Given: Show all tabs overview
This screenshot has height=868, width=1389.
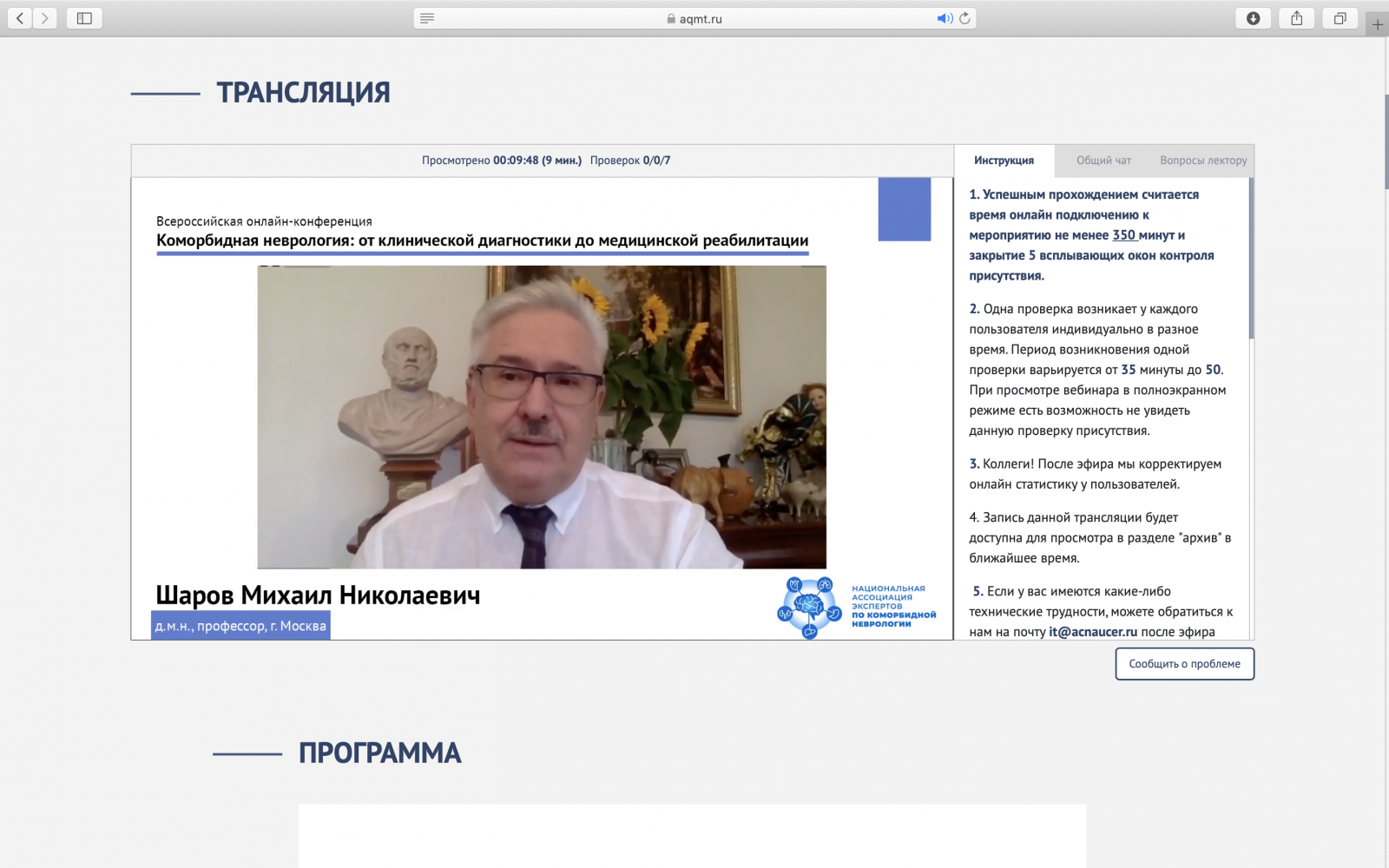Looking at the screenshot, I should (x=1340, y=18).
